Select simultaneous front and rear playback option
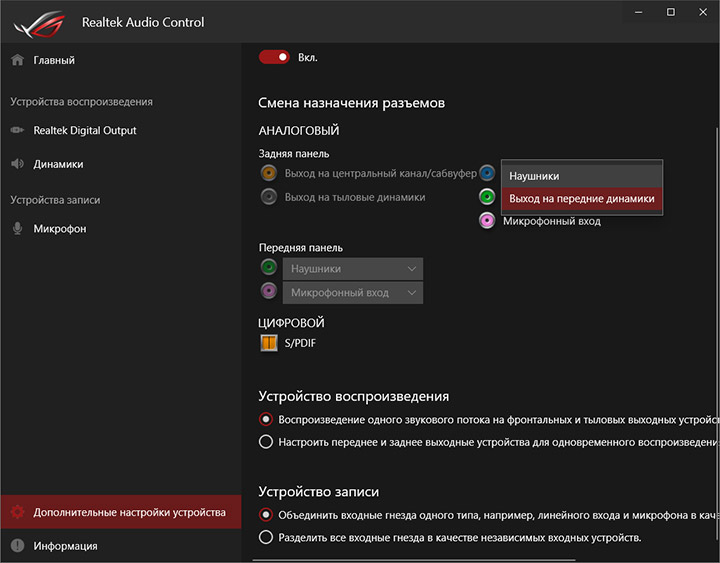The width and height of the screenshot is (720, 563). pyautogui.click(x=266, y=441)
